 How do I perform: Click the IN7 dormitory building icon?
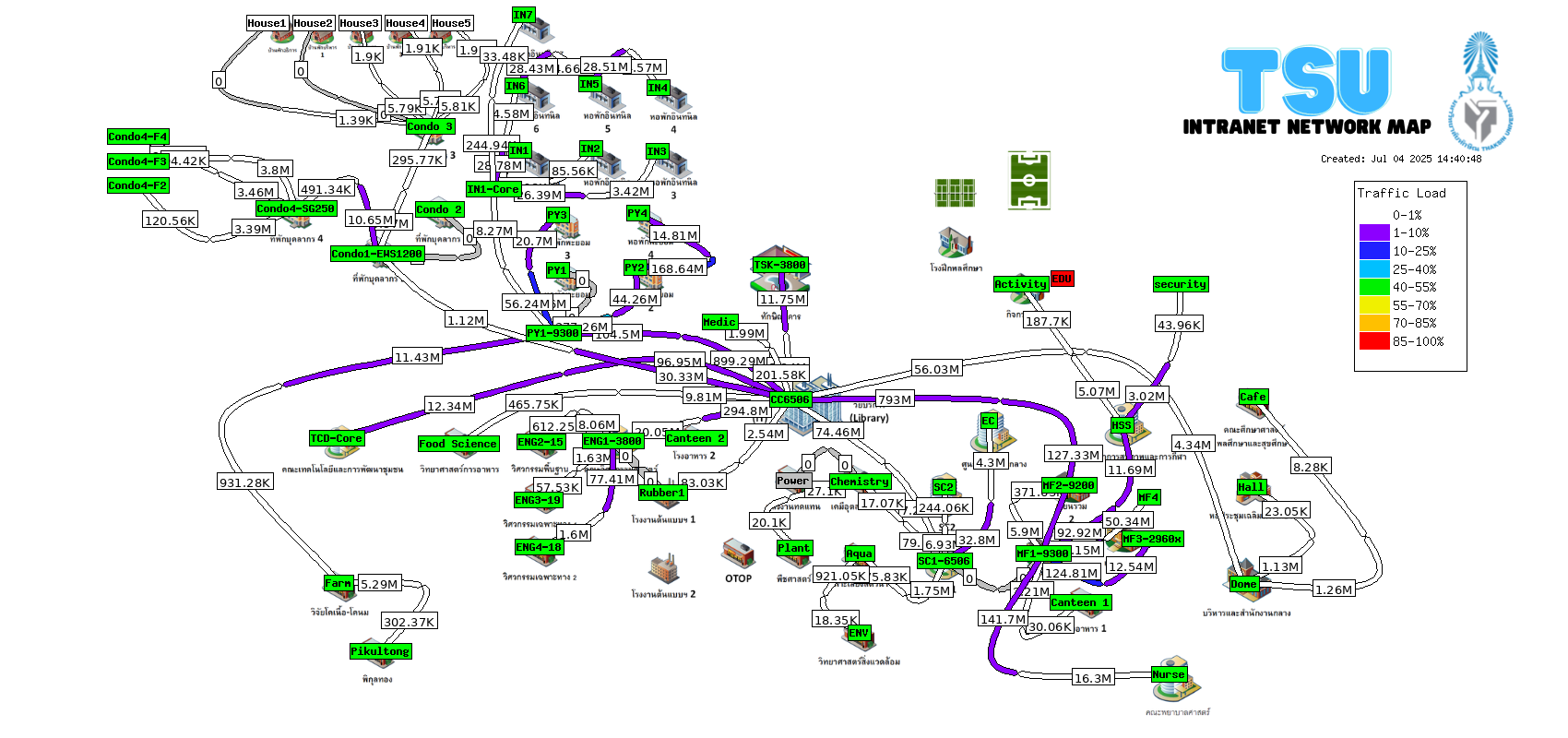(537, 30)
